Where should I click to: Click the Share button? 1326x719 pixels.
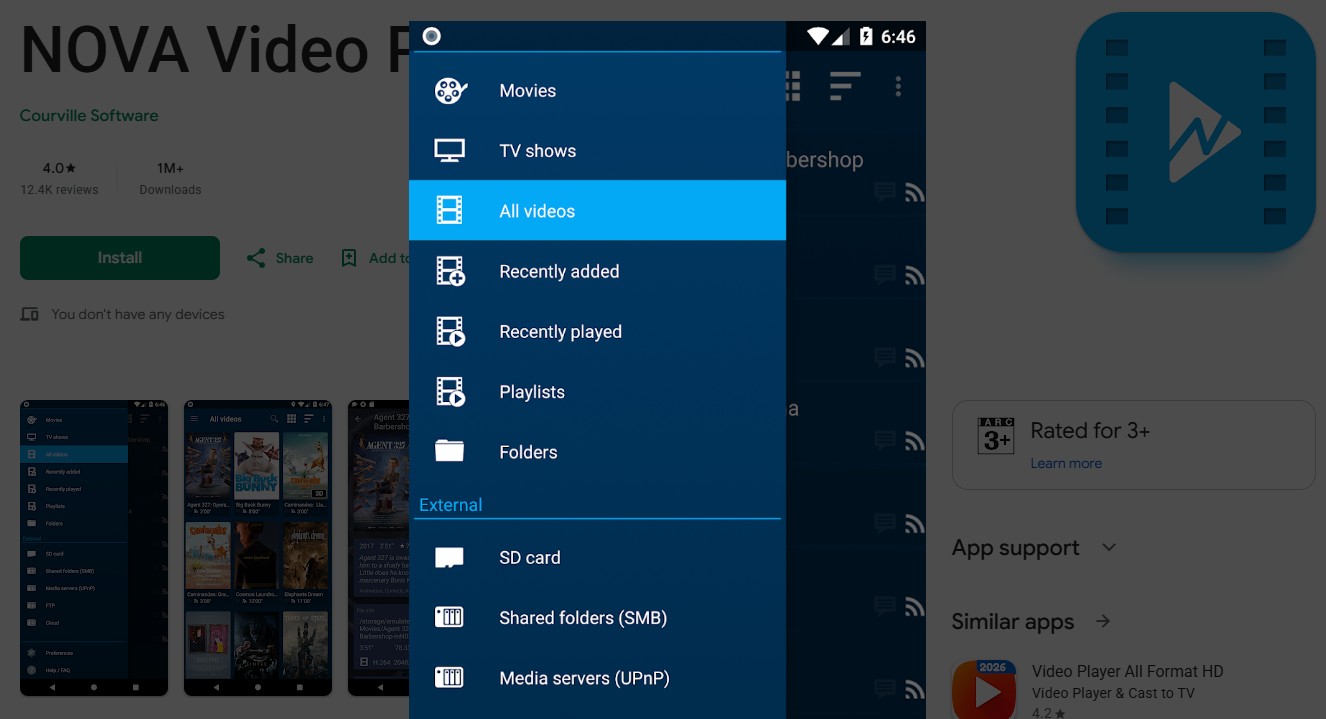click(x=280, y=258)
